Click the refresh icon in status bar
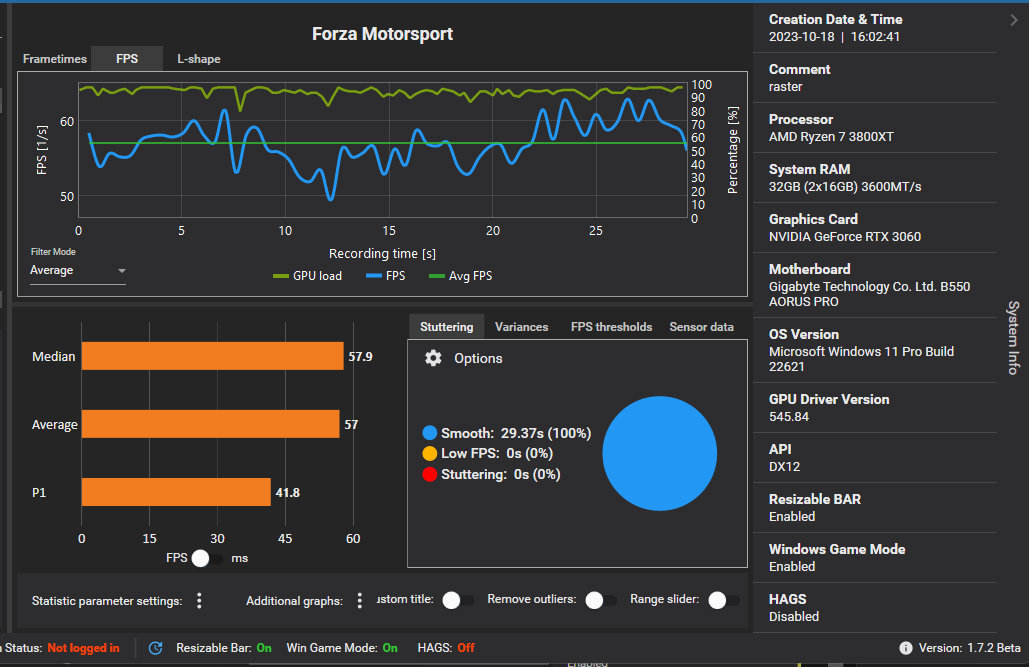The image size is (1029, 667). (156, 648)
